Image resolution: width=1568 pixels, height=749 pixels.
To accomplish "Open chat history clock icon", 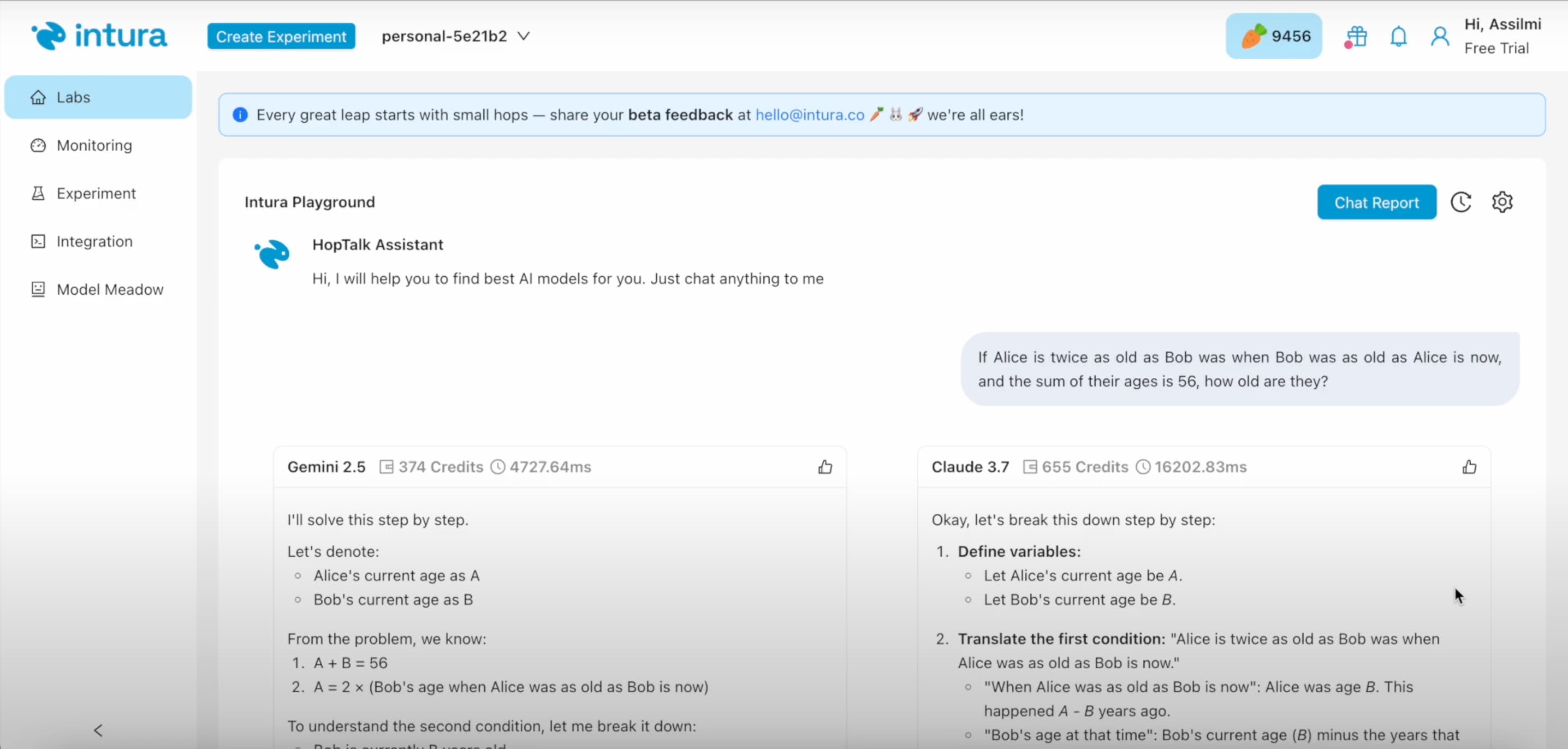I will 1461,202.
